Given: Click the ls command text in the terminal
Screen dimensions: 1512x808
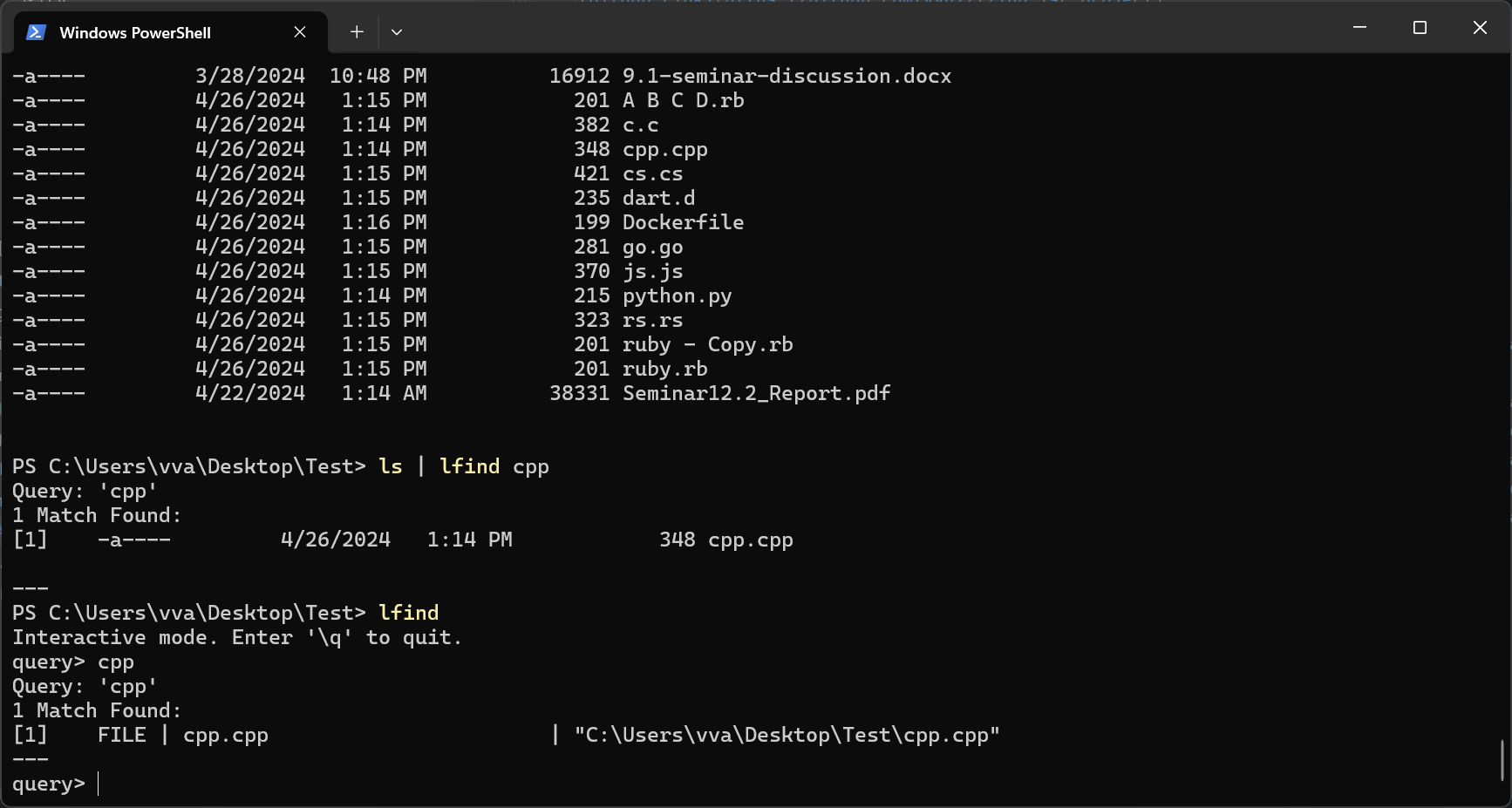Looking at the screenshot, I should tap(391, 466).
